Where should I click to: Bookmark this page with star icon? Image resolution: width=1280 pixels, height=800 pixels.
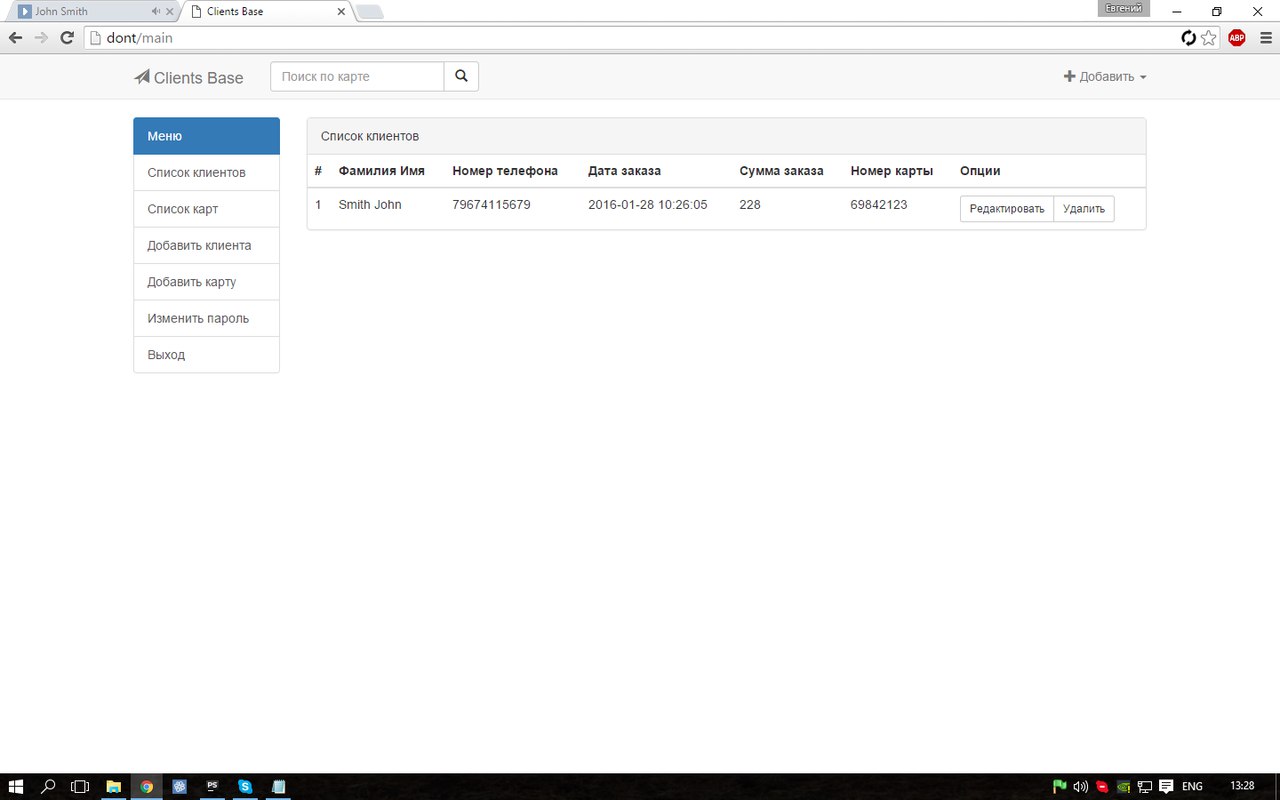(x=1209, y=38)
